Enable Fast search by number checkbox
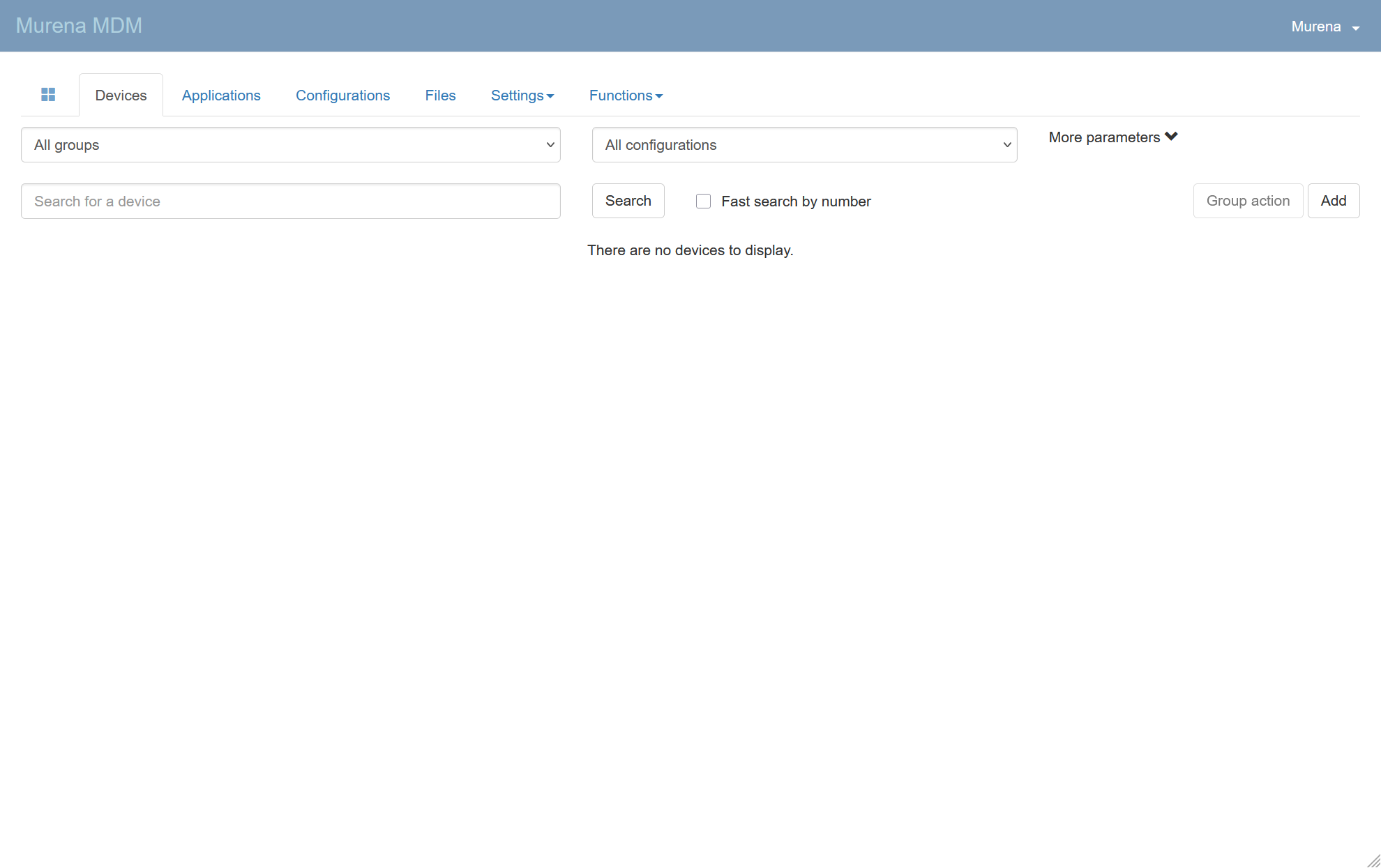The height and width of the screenshot is (868, 1381). pos(703,201)
